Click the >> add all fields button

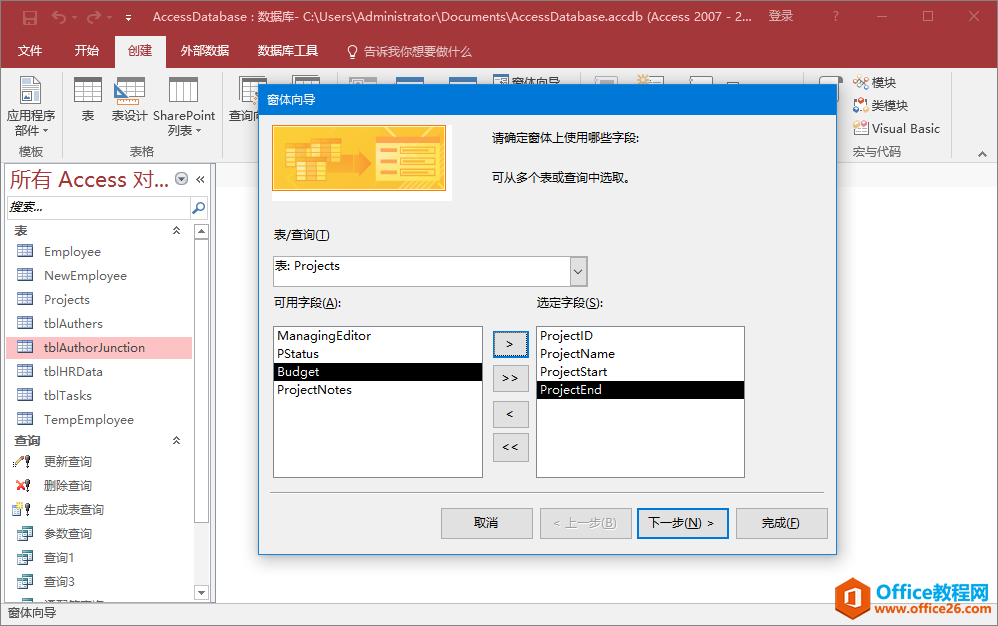pyautogui.click(x=510, y=379)
